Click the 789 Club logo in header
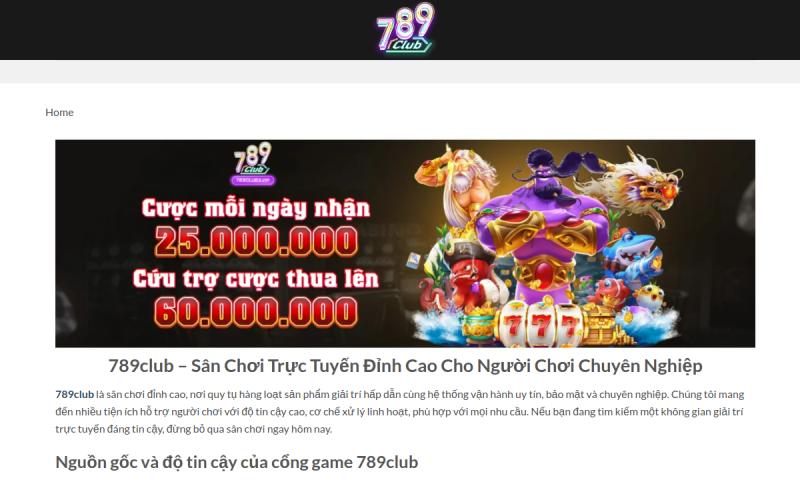This screenshot has height=480, width=800. [406, 28]
